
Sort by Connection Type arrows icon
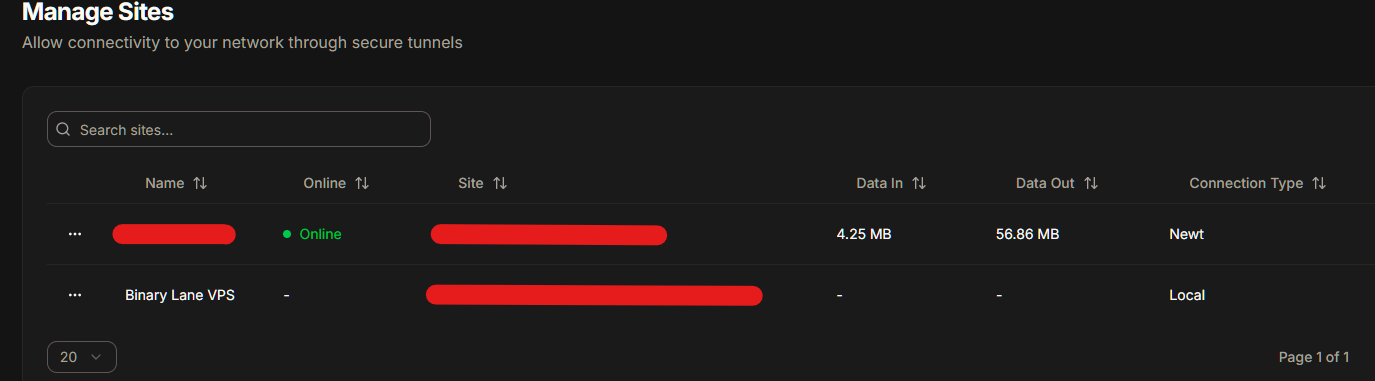pyautogui.click(x=1319, y=184)
